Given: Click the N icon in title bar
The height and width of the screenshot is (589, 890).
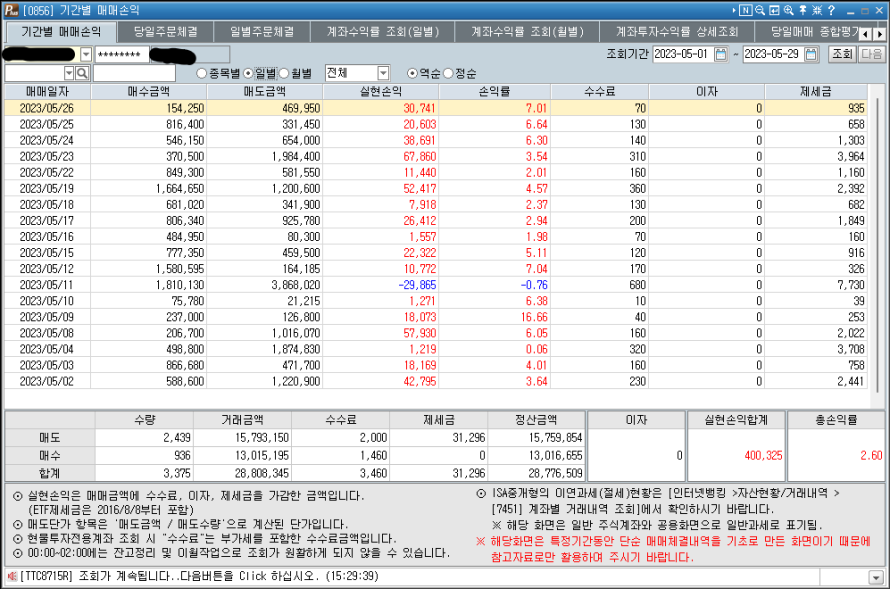Looking at the screenshot, I should [x=745, y=10].
